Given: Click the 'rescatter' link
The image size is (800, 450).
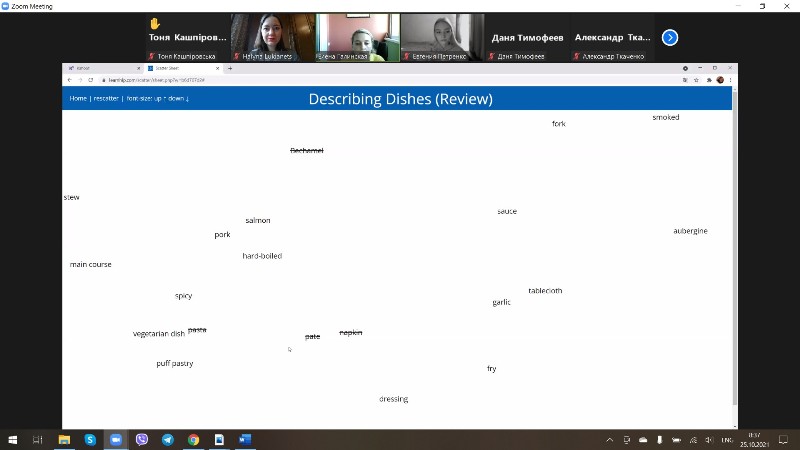Looking at the screenshot, I should (106, 99).
